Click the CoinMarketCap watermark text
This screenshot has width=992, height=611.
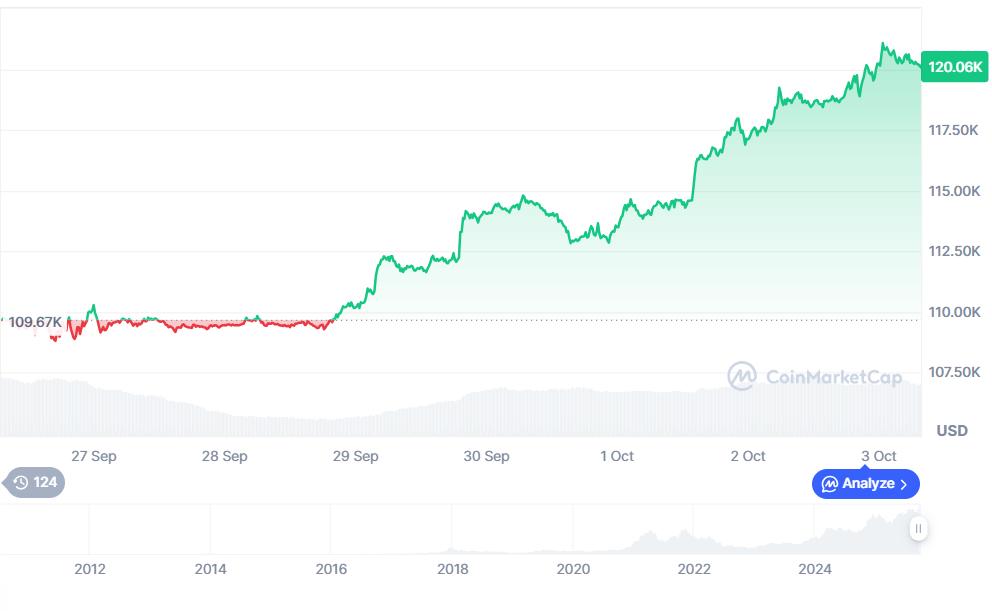click(833, 377)
